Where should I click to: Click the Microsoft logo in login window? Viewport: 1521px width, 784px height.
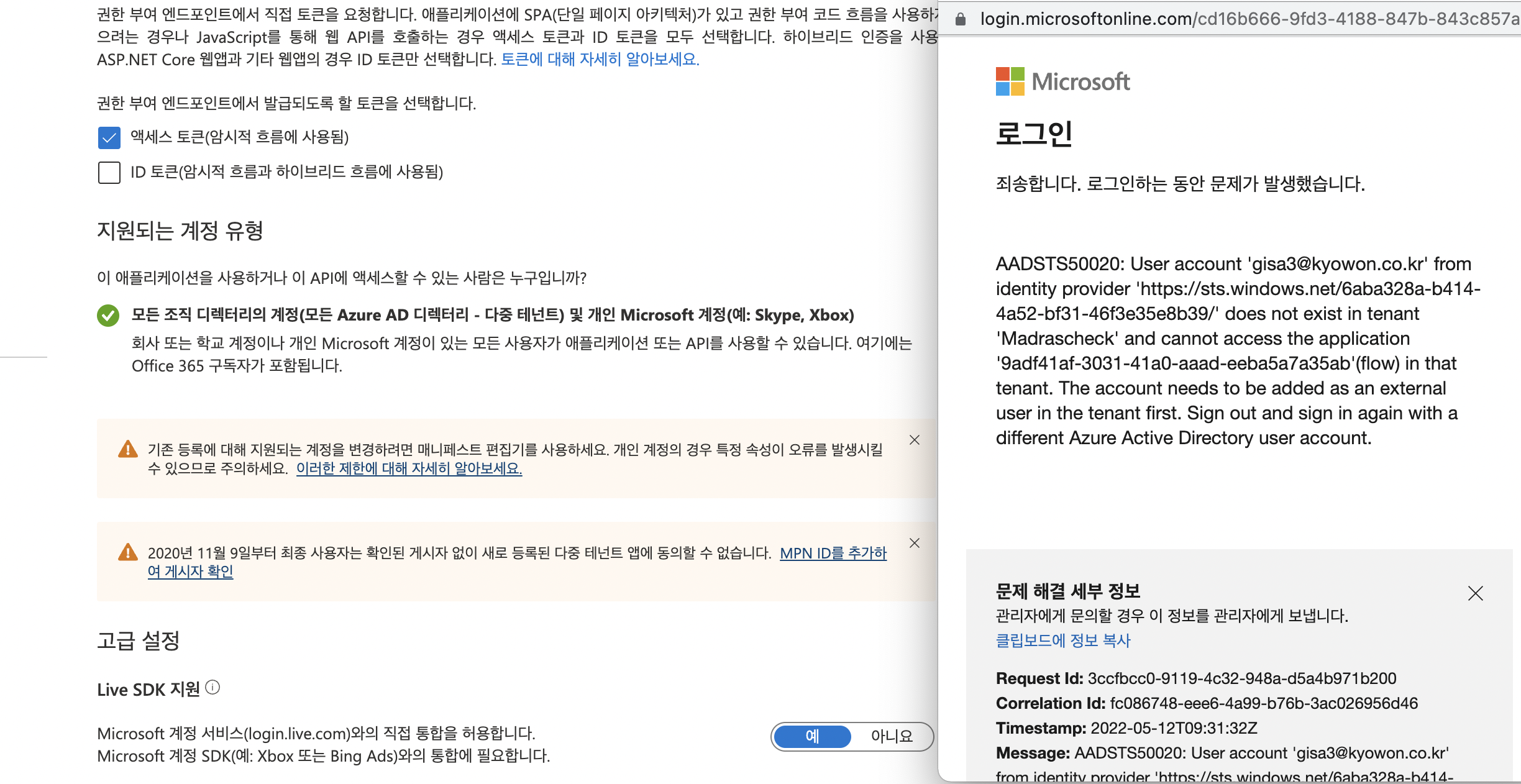tap(1062, 81)
